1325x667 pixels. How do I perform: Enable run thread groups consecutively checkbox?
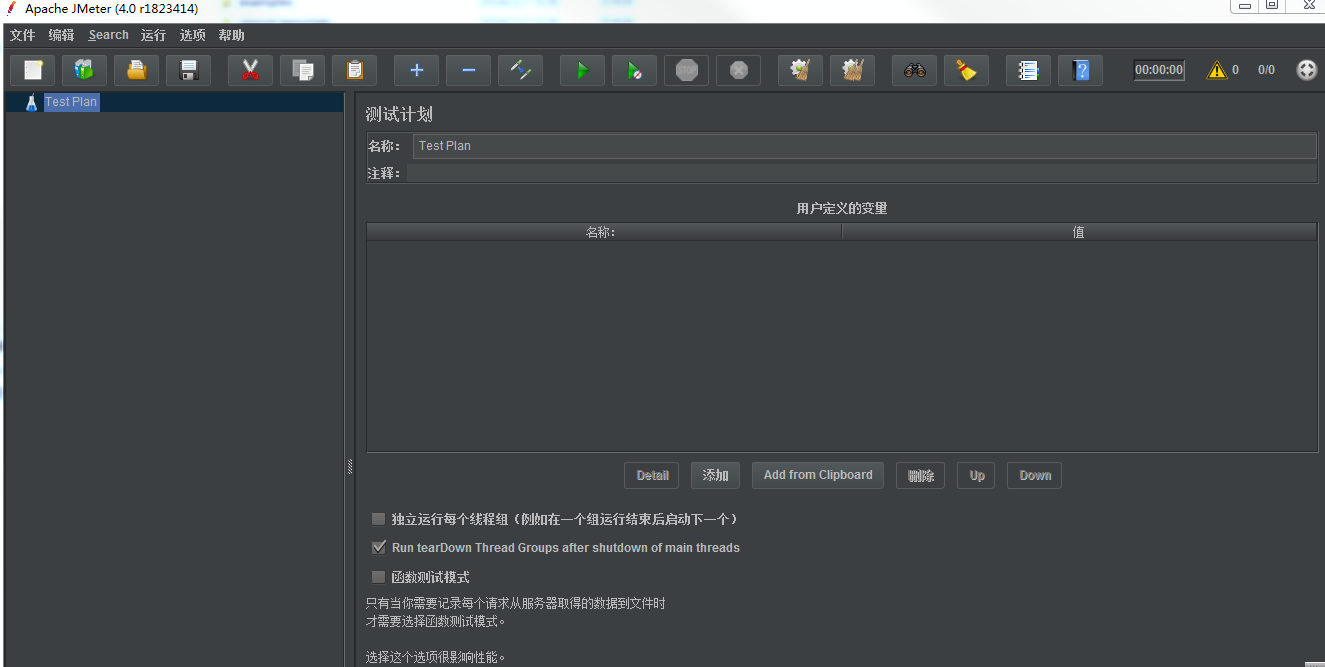pos(378,519)
